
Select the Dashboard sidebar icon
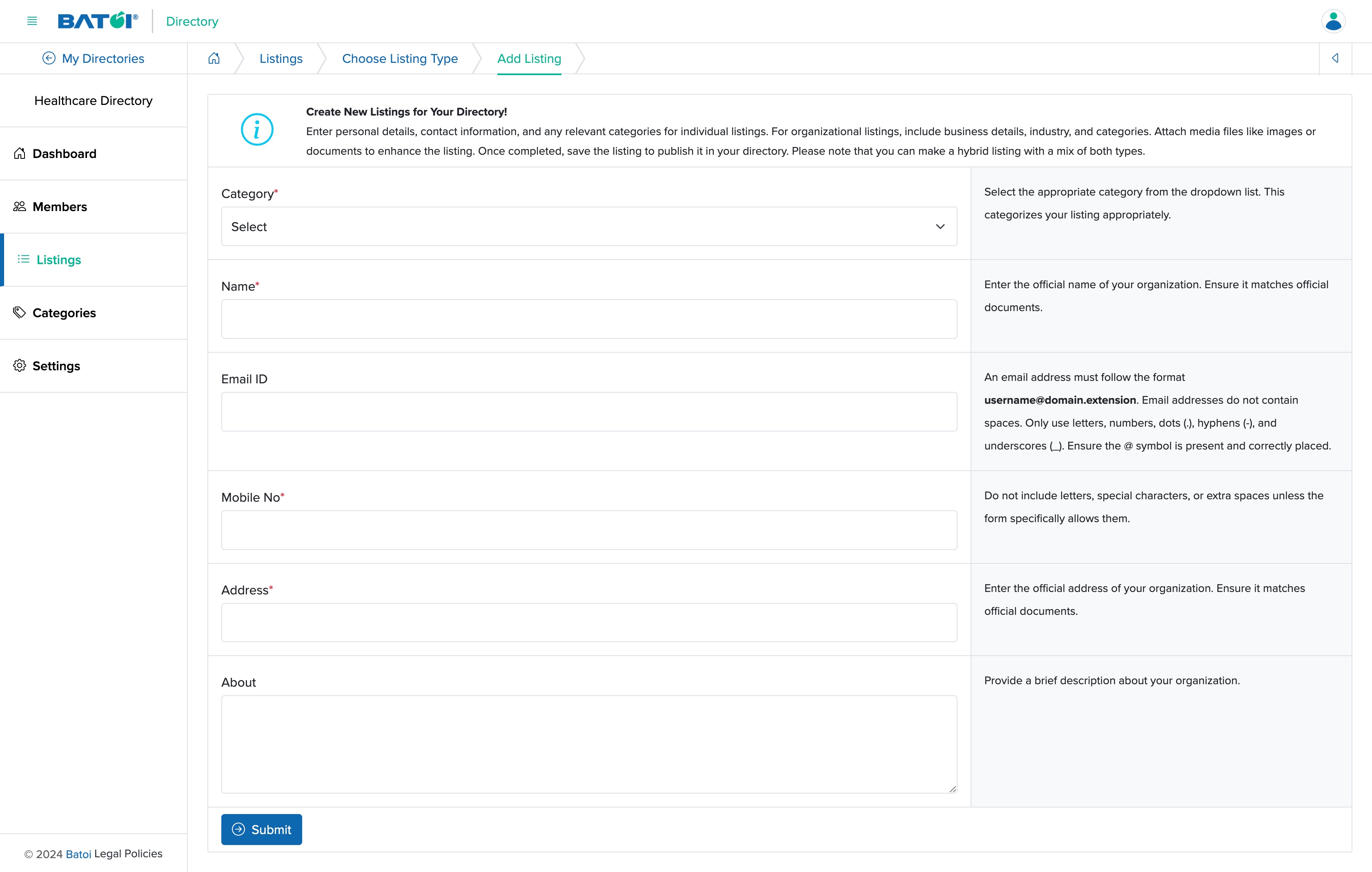click(x=19, y=153)
